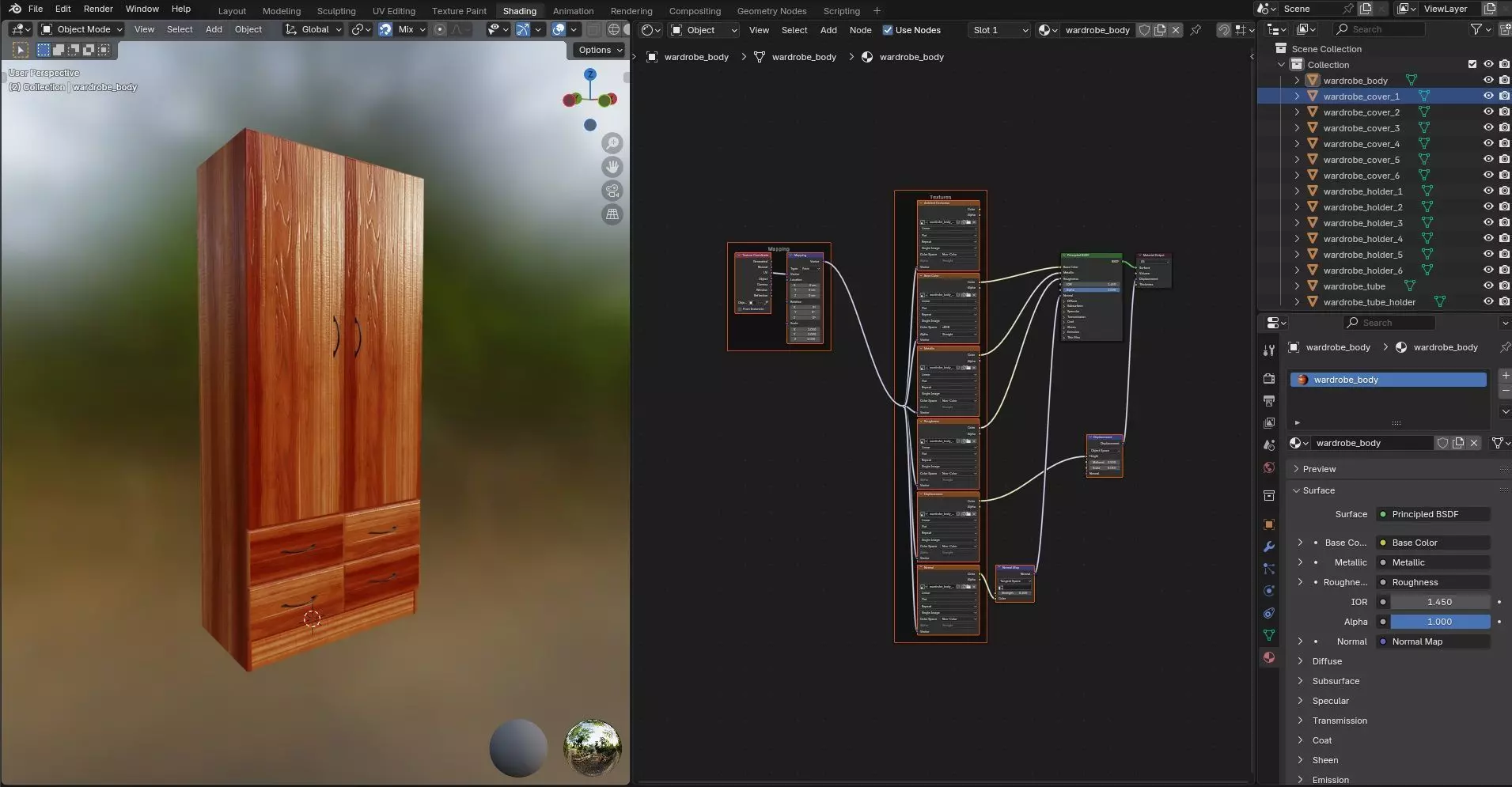The width and height of the screenshot is (1512, 787).
Task: Hide wardrobe_body with its eye icon
Action: [1488, 80]
